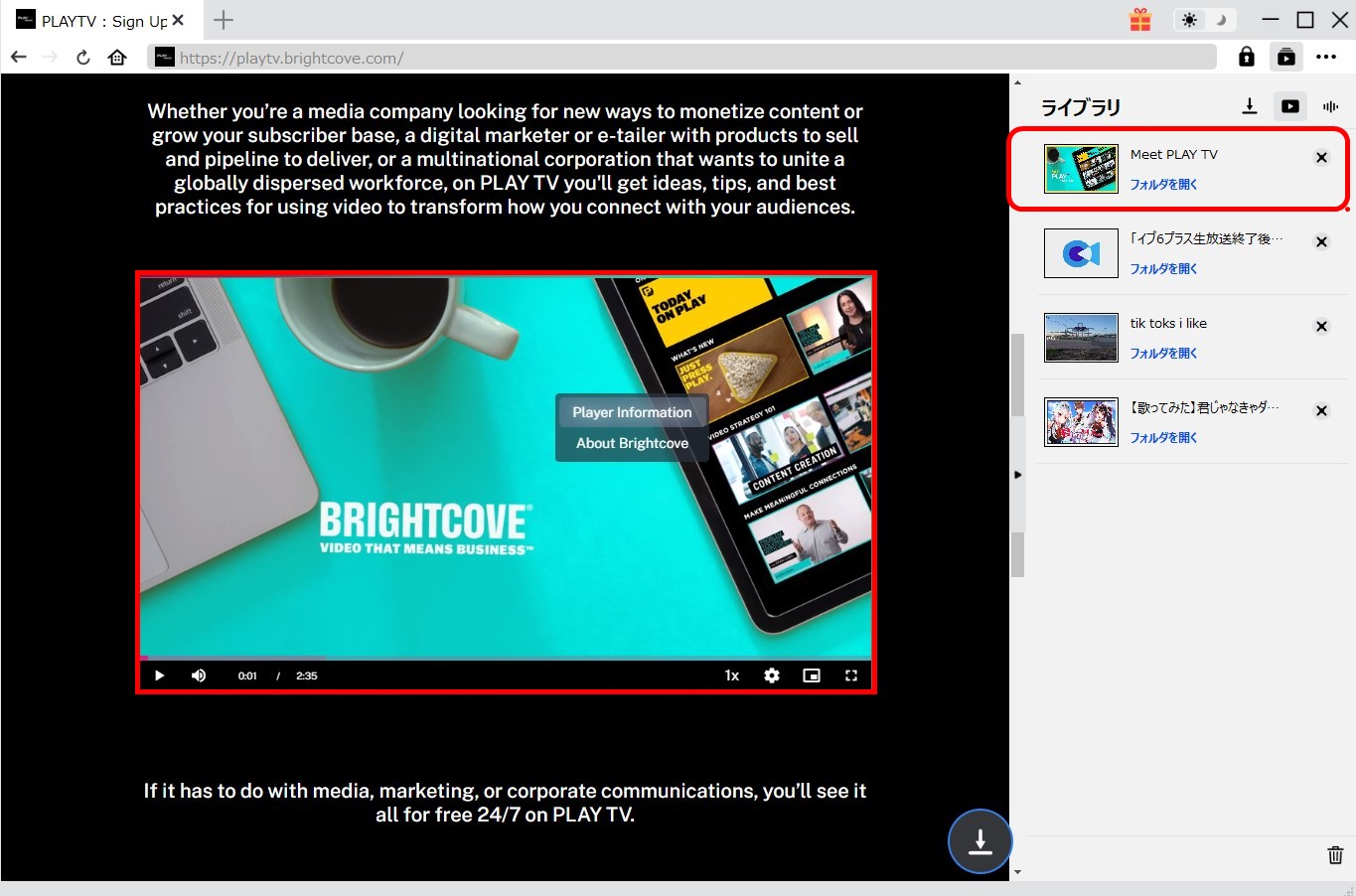Mute the video with the speaker icon
The width and height of the screenshot is (1356, 896).
click(199, 675)
